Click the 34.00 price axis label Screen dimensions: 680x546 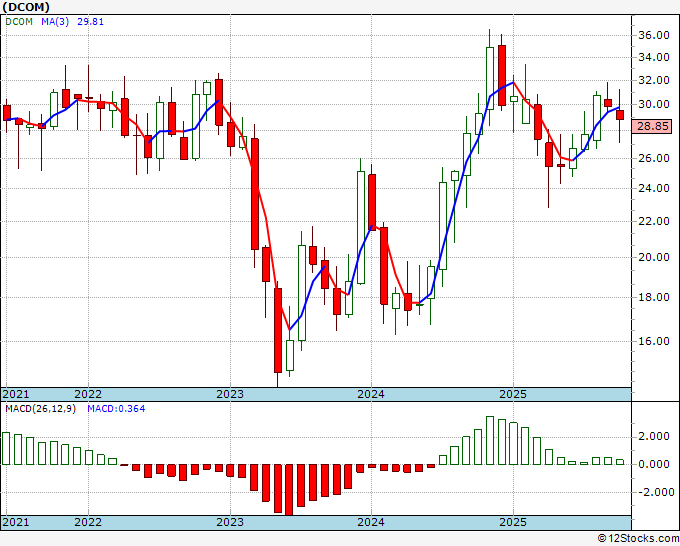click(x=654, y=57)
